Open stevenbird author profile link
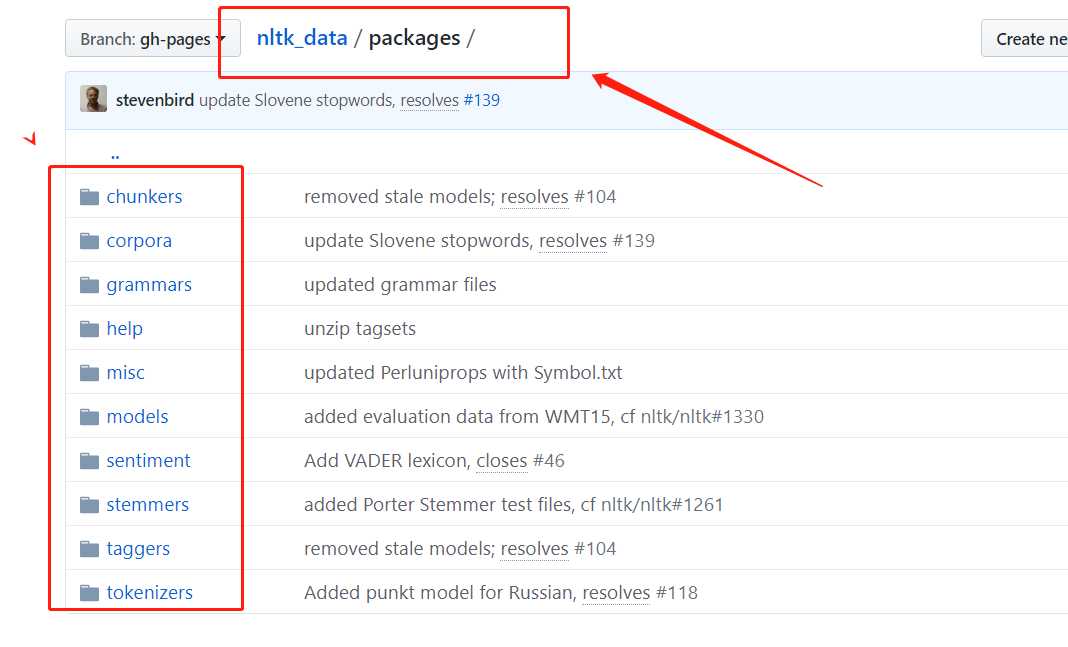 tap(155, 100)
